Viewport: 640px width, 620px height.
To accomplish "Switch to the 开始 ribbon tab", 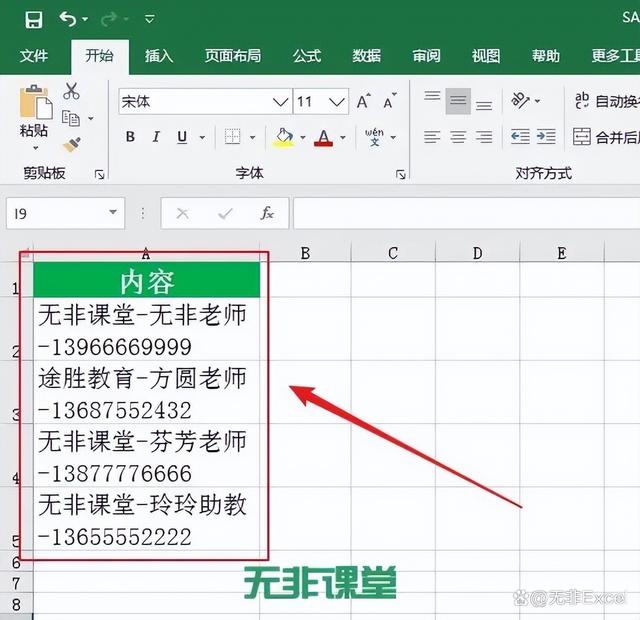I will (99, 56).
